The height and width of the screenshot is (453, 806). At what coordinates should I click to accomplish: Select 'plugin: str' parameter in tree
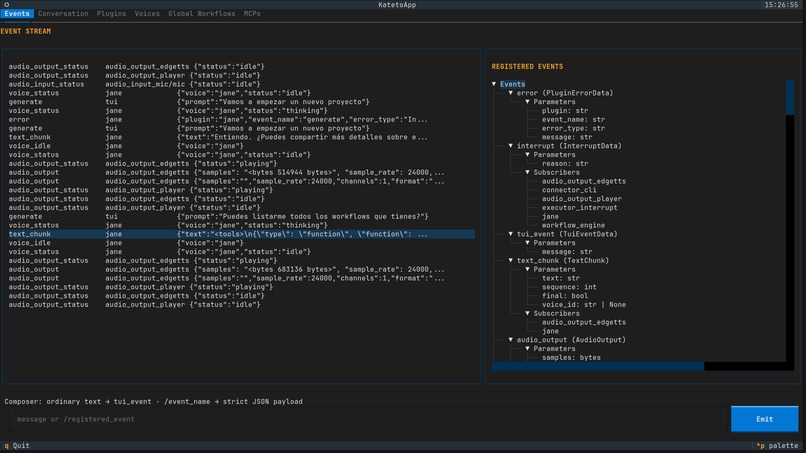[x=565, y=111]
